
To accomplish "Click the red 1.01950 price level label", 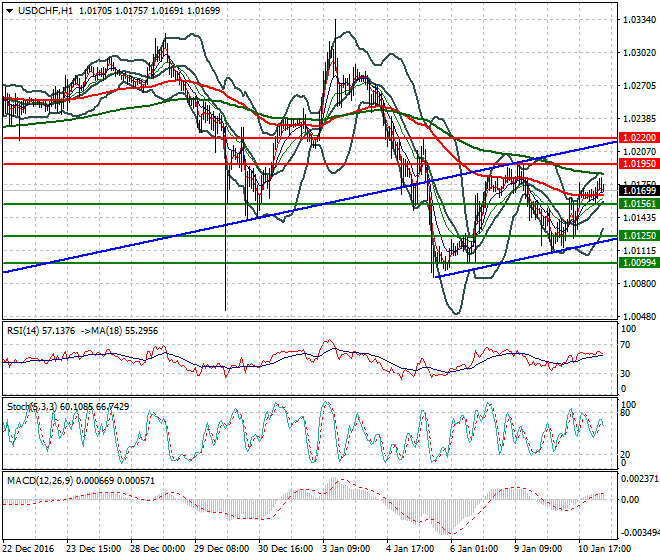I will coord(639,164).
